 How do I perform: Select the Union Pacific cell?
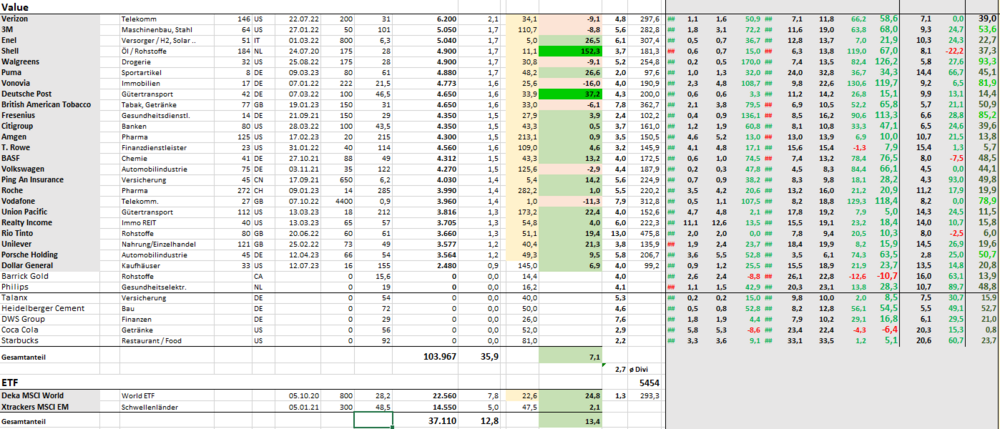click(x=50, y=211)
